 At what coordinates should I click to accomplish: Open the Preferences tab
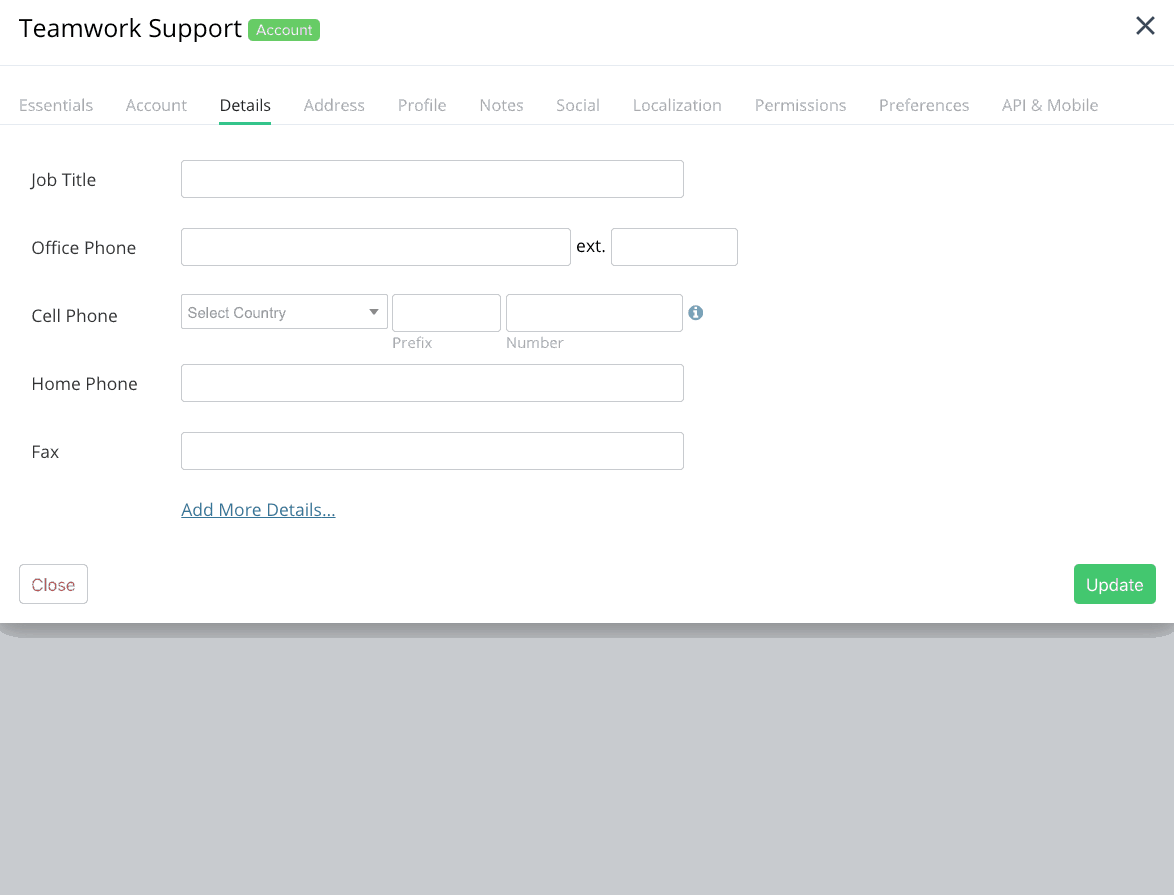923,106
